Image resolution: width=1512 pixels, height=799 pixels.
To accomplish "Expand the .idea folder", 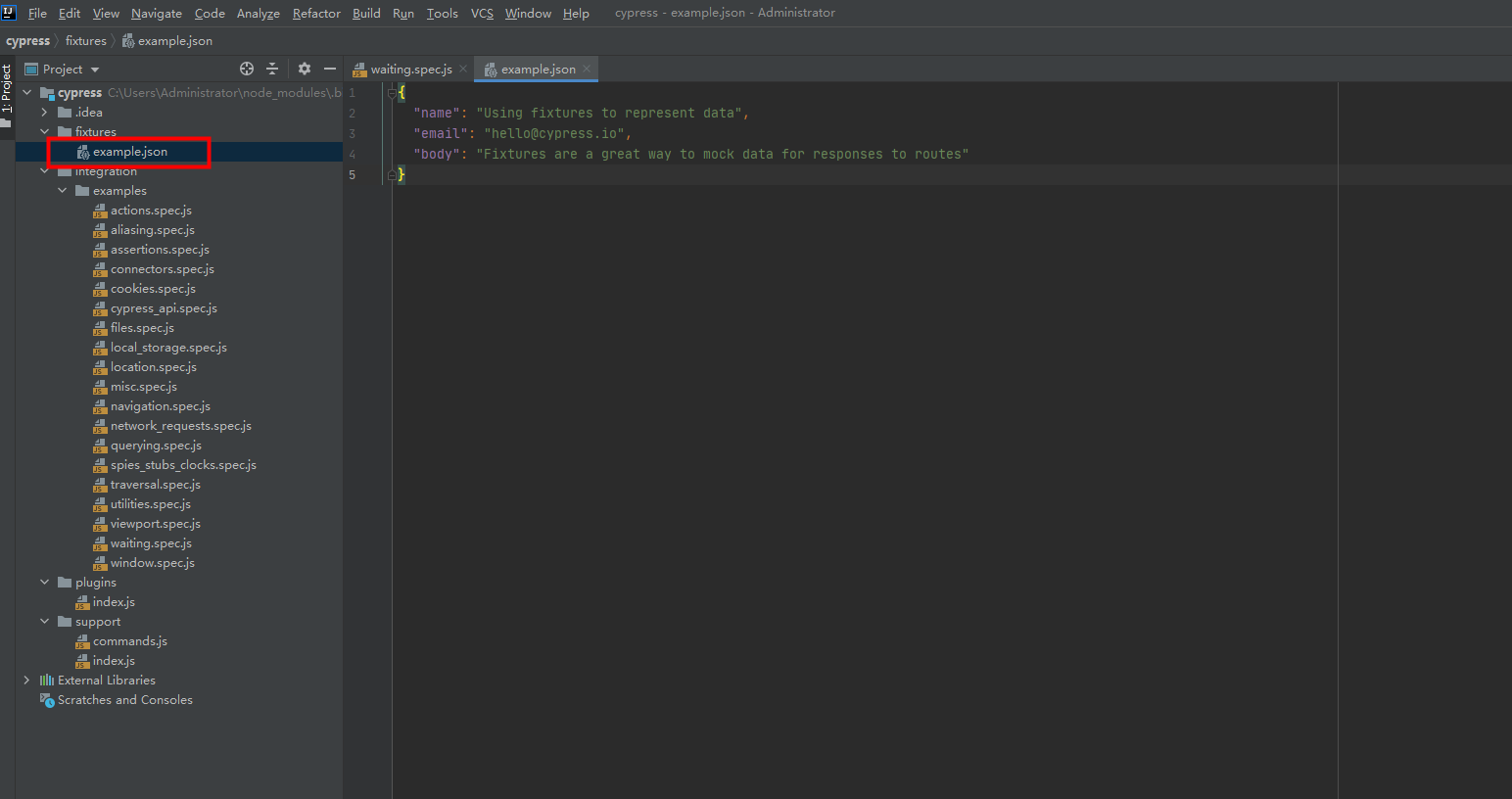I will coord(44,113).
